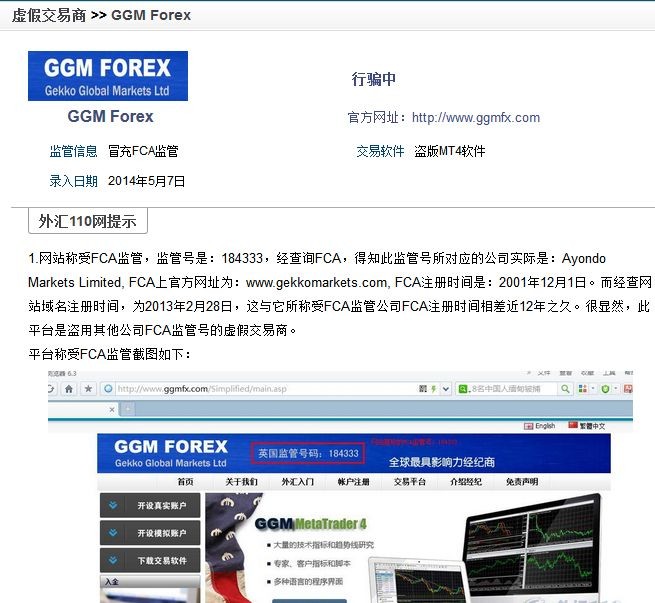Click the star favorites icon in embedded browser
The image size is (655, 603).
click(88, 389)
